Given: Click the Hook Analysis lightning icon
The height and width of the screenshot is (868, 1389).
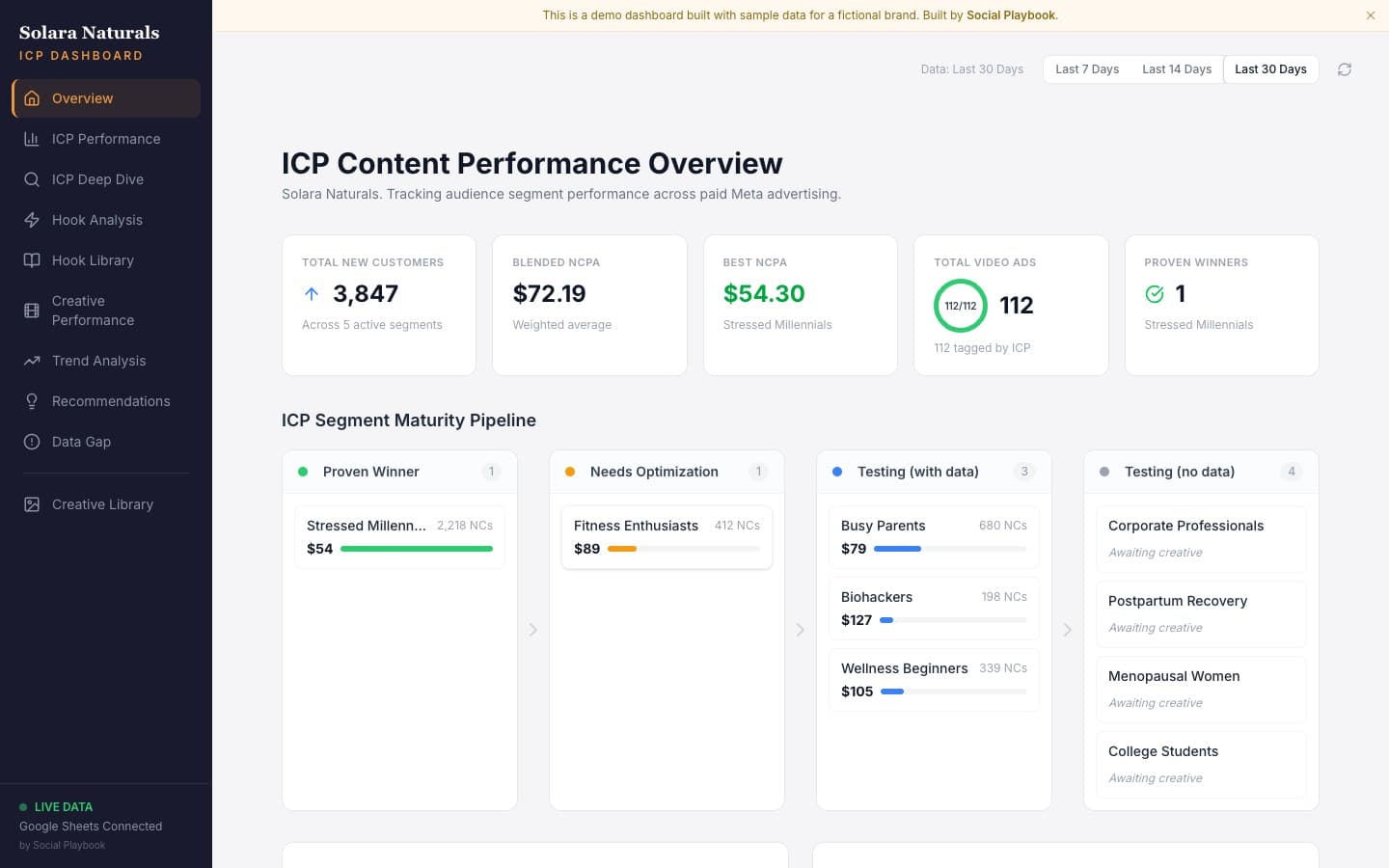Looking at the screenshot, I should (x=32, y=220).
